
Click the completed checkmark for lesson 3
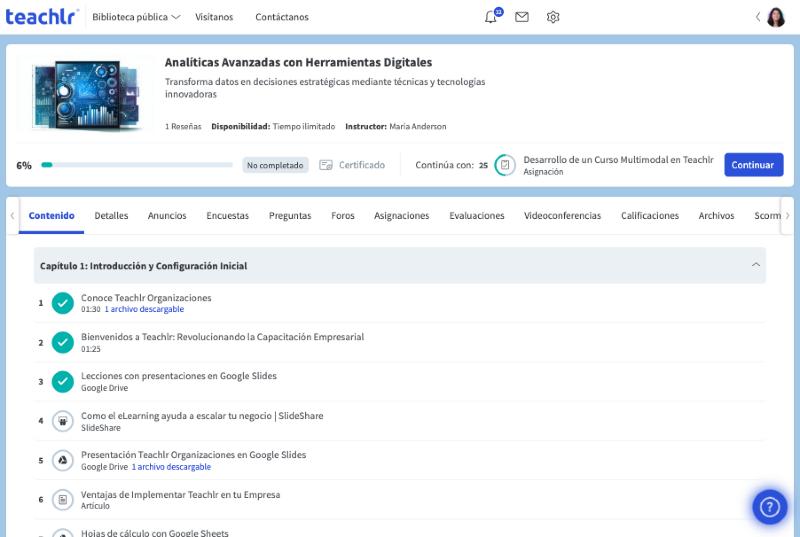pos(63,381)
